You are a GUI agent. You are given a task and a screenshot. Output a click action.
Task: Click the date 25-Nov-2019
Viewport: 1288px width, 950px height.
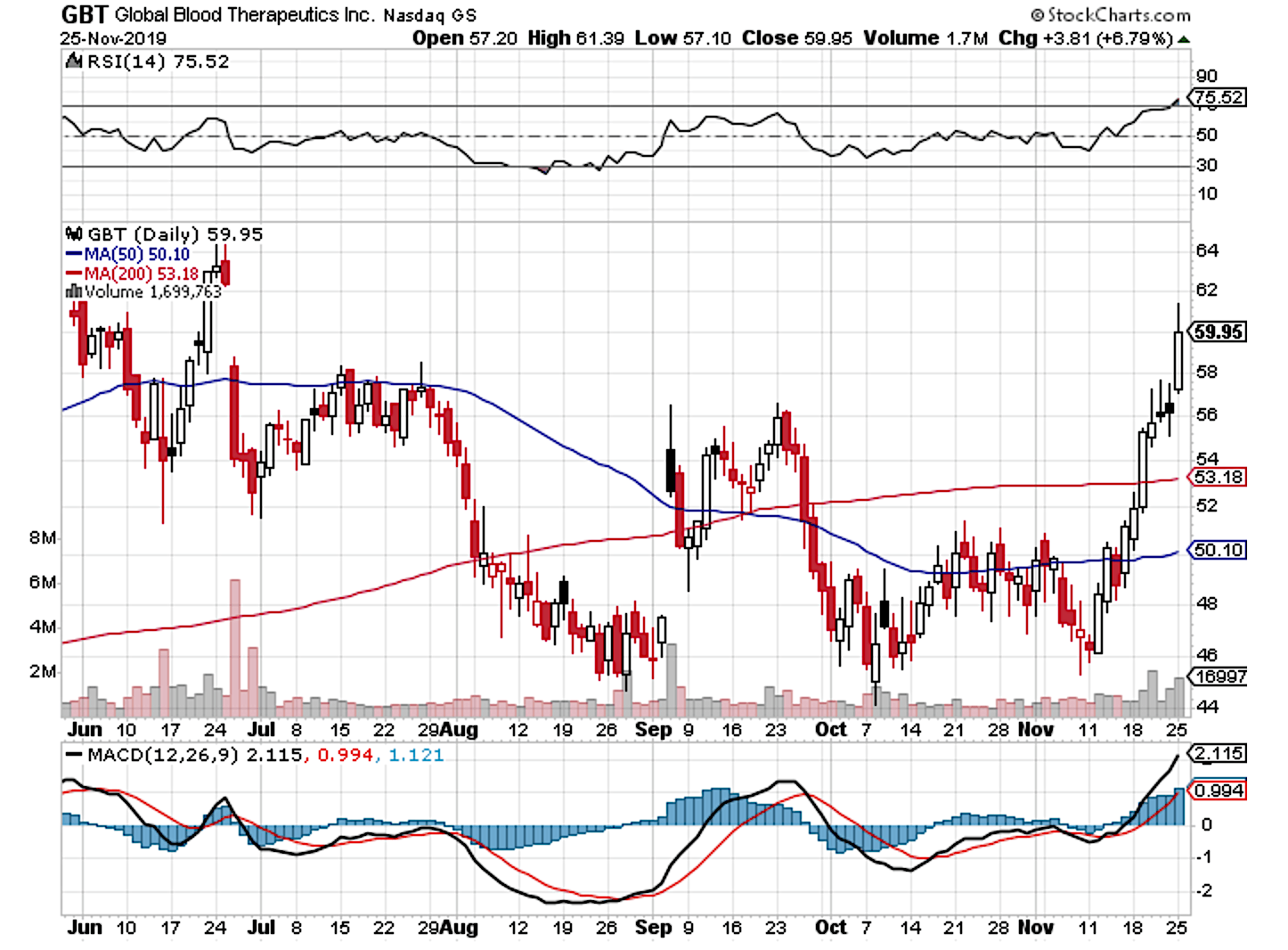coord(113,38)
